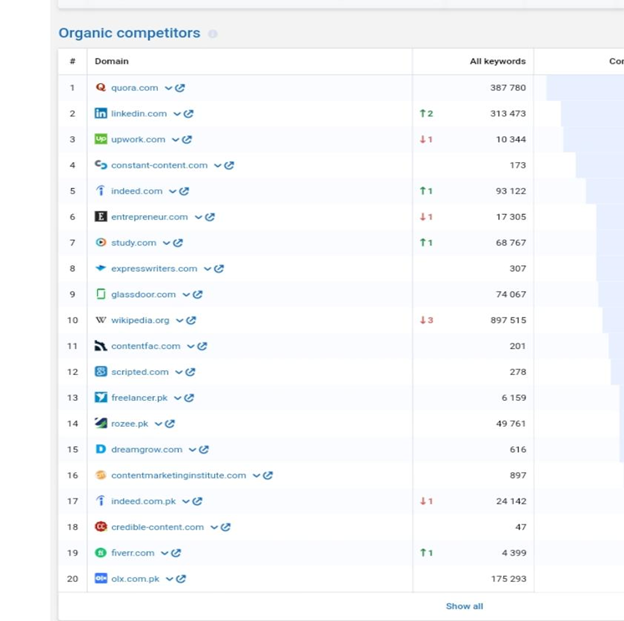Viewport: 624px width, 621px height.
Task: Open the dreamgrow.com domain link
Action: click(x=147, y=449)
